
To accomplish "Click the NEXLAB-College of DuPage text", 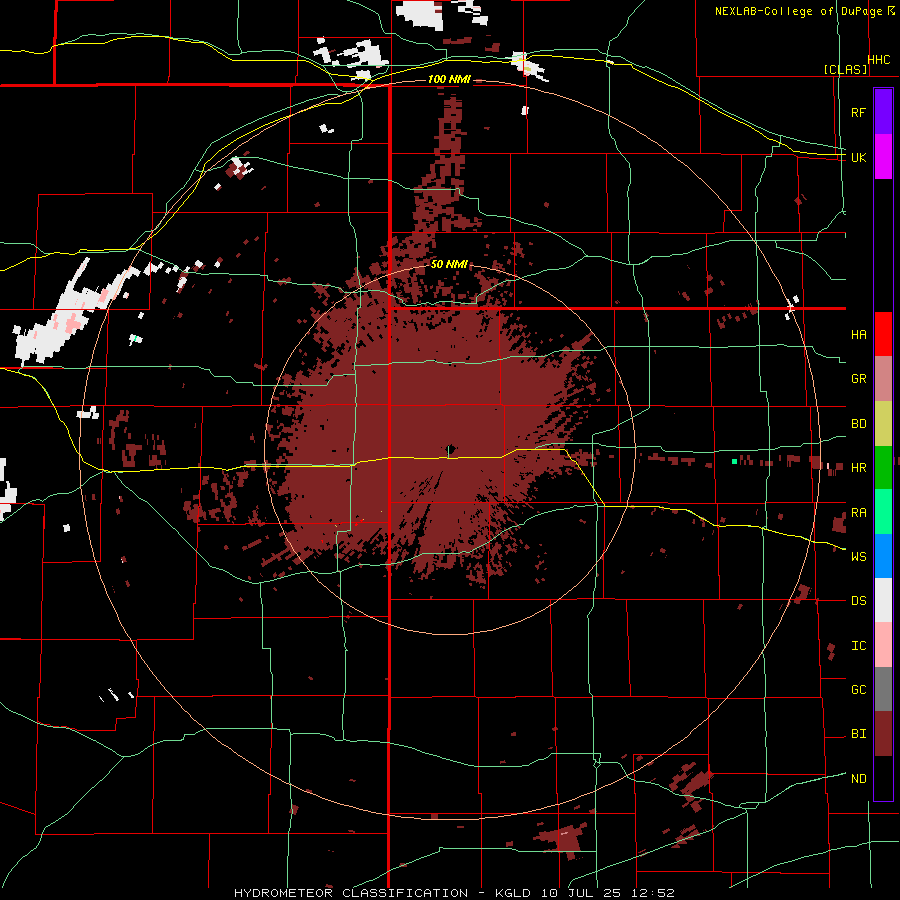I will click(798, 11).
